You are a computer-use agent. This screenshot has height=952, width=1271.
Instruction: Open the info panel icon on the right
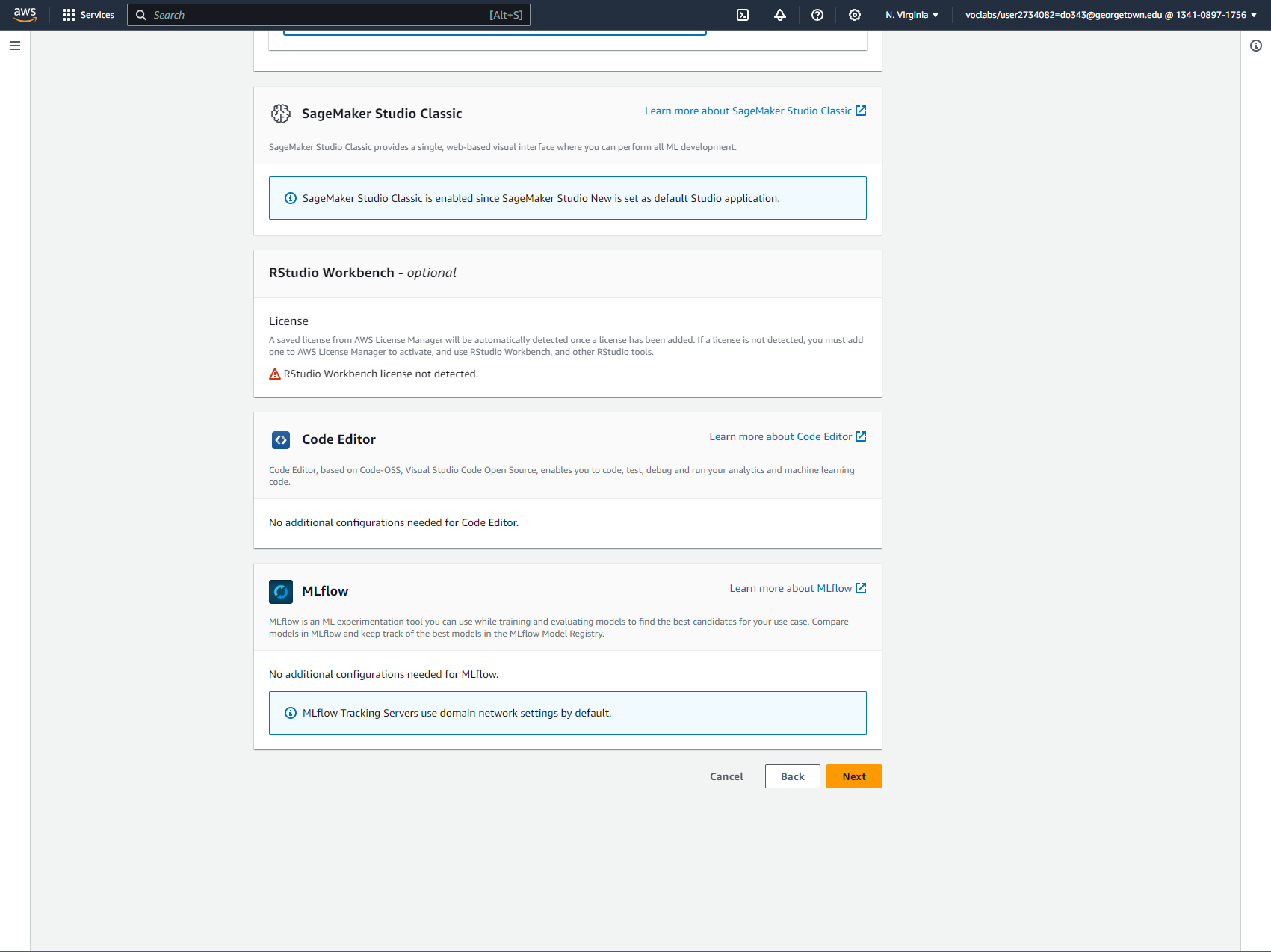[x=1256, y=46]
